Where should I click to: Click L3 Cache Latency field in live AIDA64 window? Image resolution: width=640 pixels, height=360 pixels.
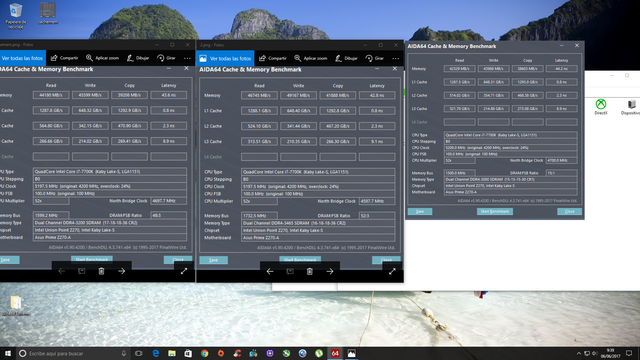[x=561, y=109]
